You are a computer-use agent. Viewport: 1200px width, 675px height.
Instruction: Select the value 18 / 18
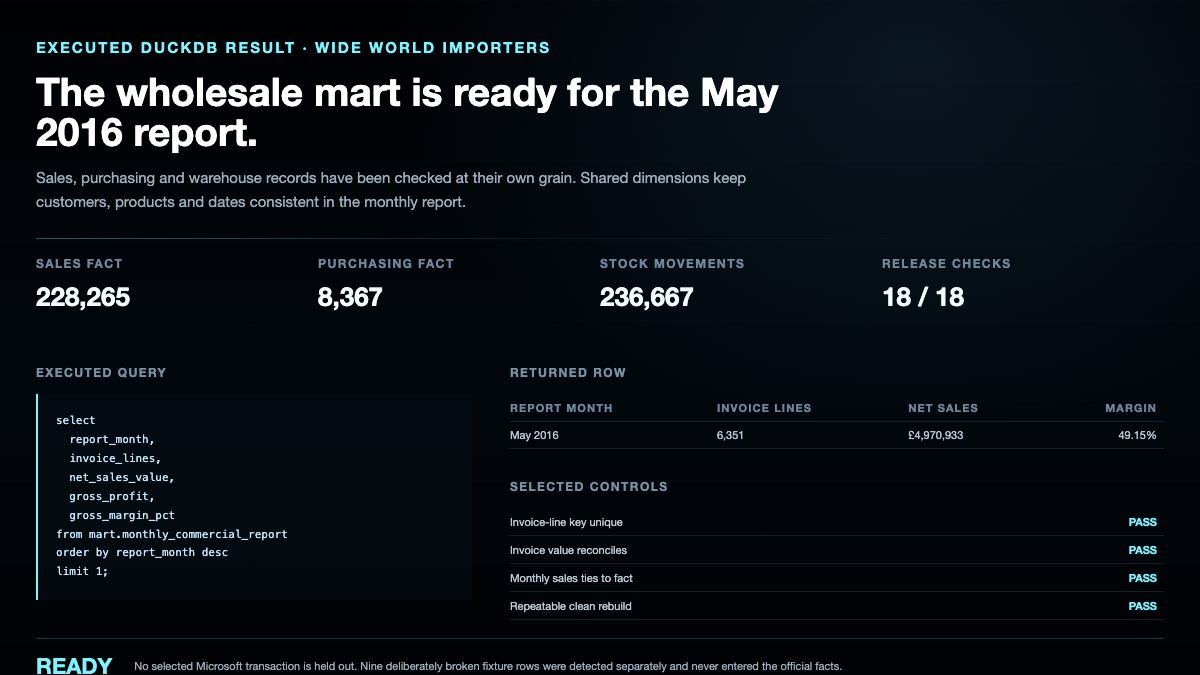923,297
